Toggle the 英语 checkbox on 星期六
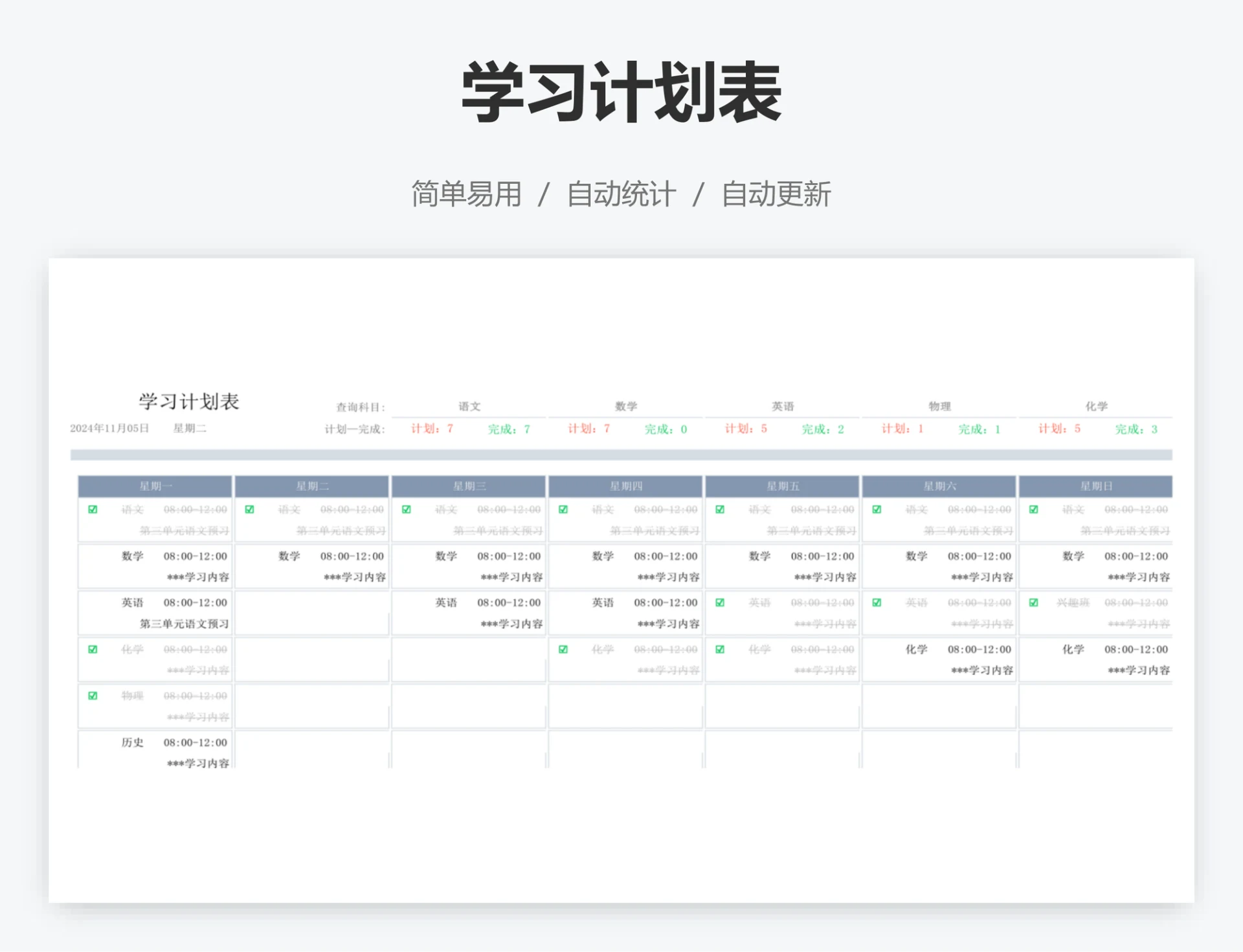Screen dimensions: 1243x952 (877, 603)
